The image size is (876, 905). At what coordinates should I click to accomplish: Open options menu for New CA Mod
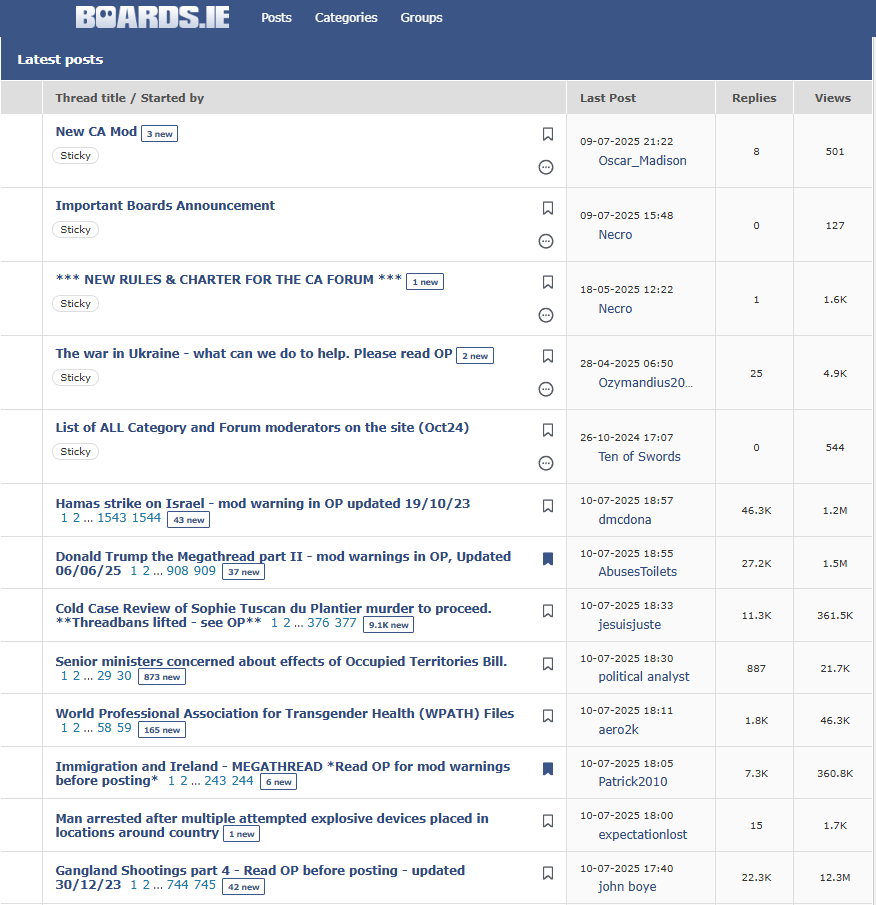point(546,167)
